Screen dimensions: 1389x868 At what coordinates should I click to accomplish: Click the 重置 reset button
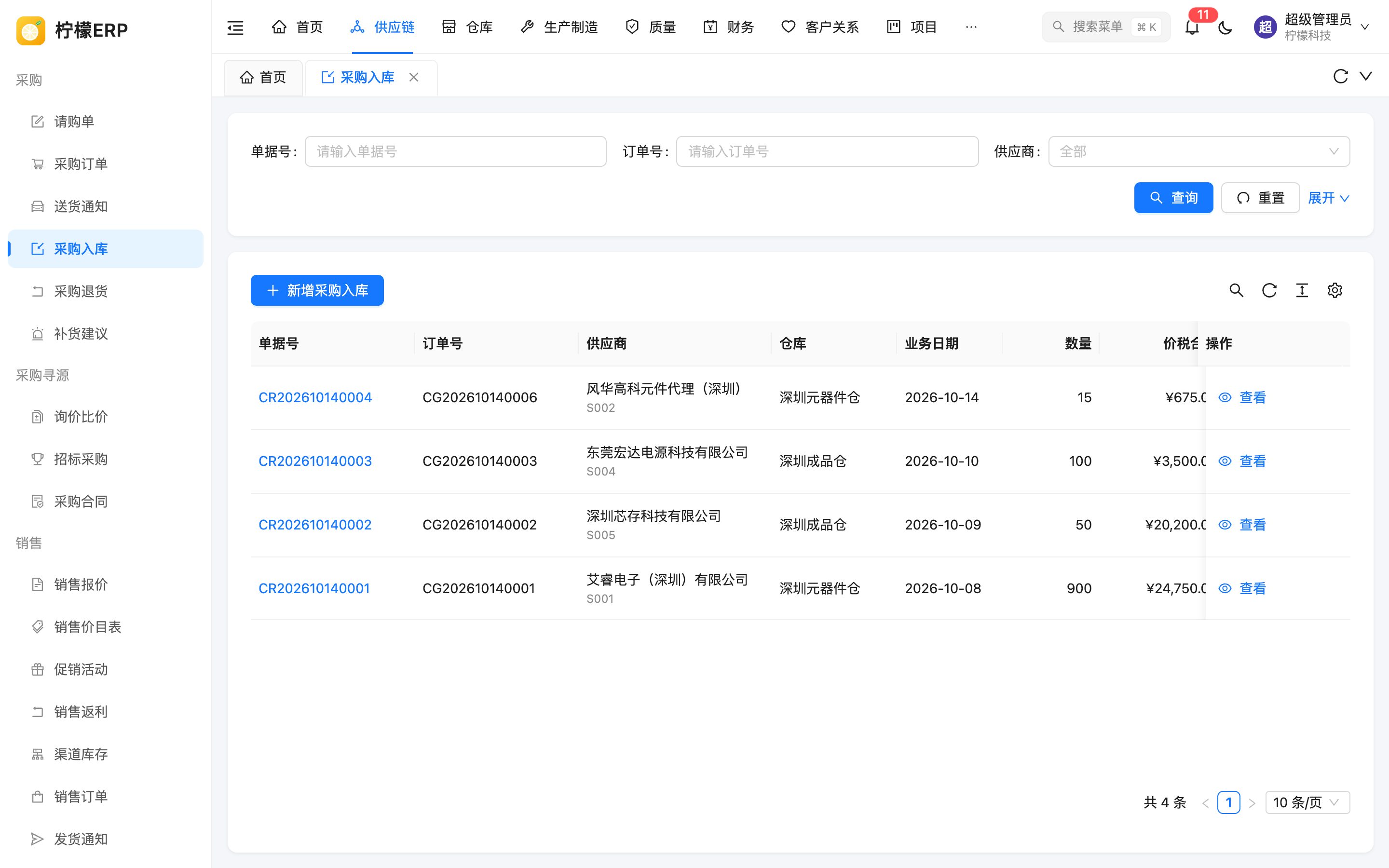(1260, 198)
